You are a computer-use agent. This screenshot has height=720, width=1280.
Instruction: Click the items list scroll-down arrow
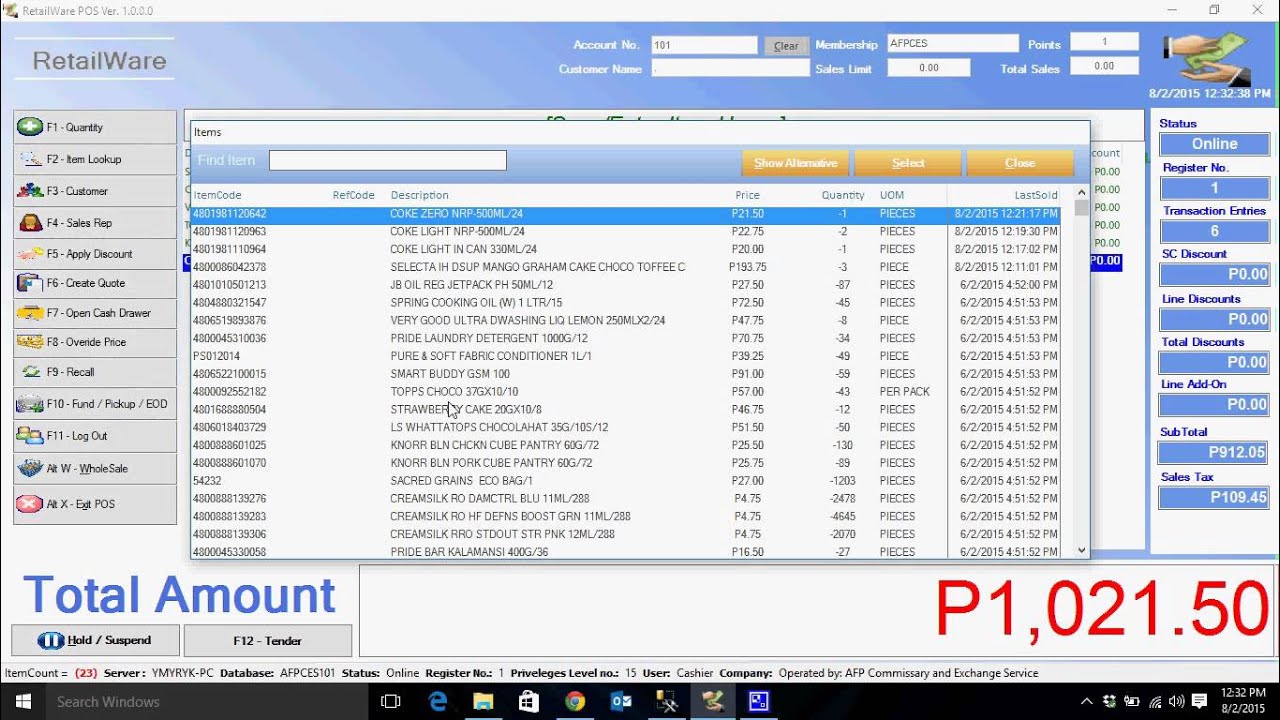click(1081, 551)
